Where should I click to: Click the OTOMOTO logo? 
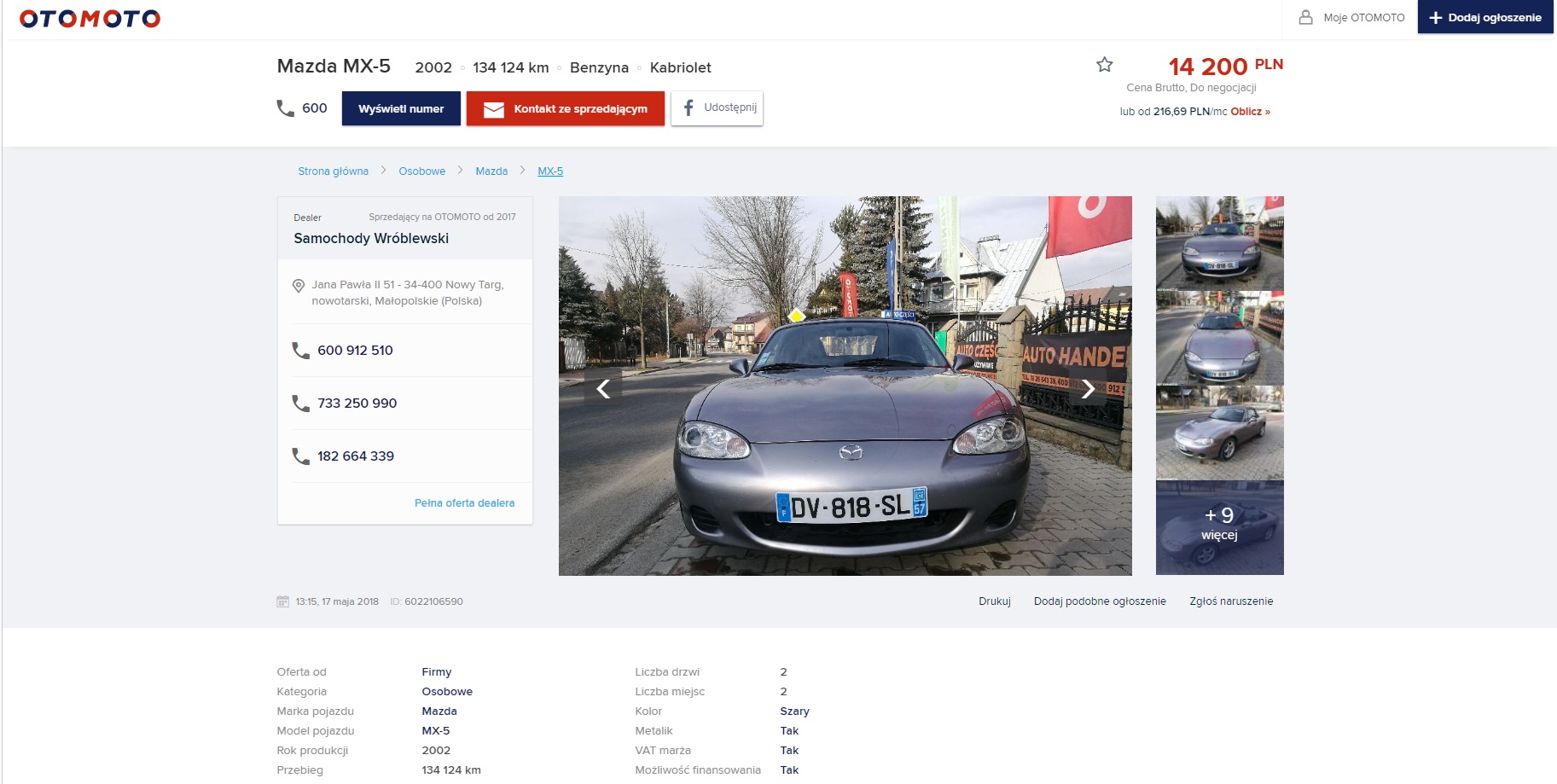click(x=90, y=18)
